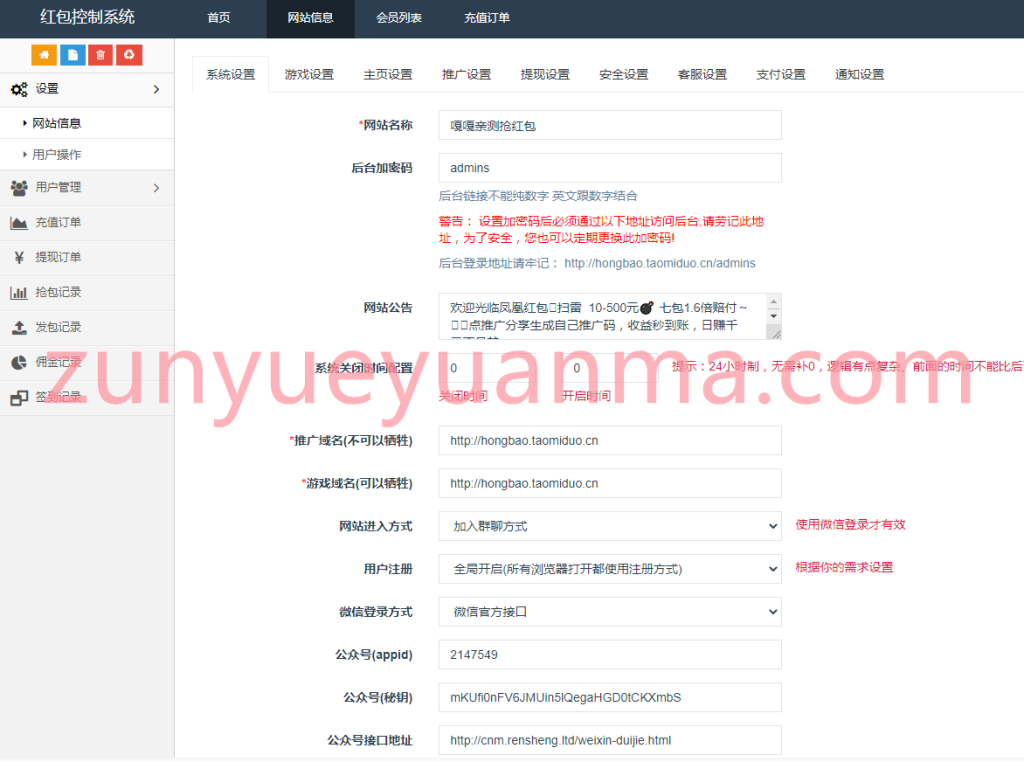Viewport: 1024px width, 762px height.
Task: Click the resize grip of 网站公告 textarea
Action: (x=776, y=334)
